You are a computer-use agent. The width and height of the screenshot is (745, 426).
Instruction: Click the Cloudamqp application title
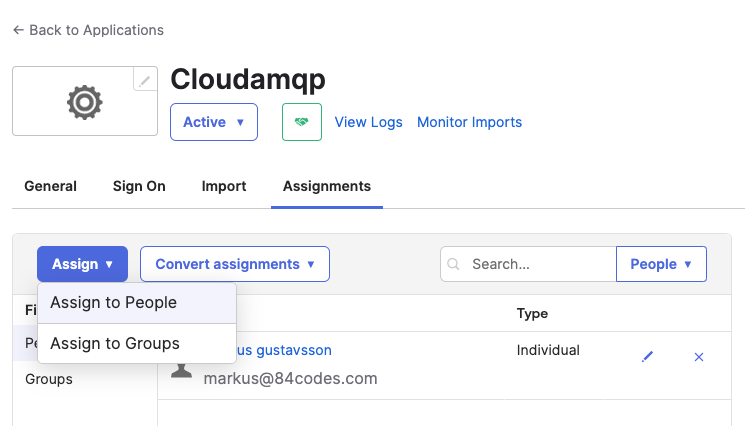(x=248, y=79)
